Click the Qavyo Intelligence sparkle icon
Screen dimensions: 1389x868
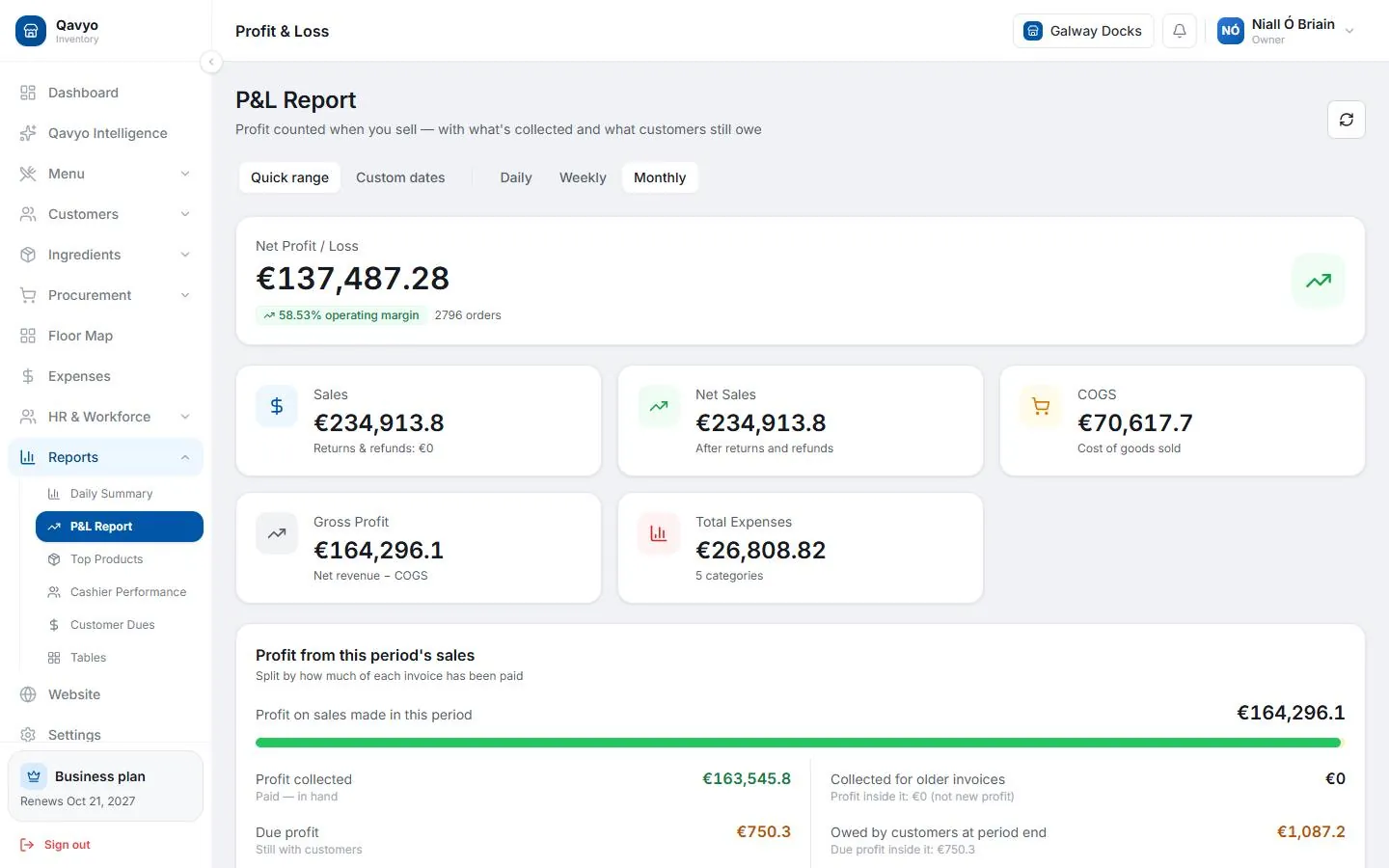[28, 133]
